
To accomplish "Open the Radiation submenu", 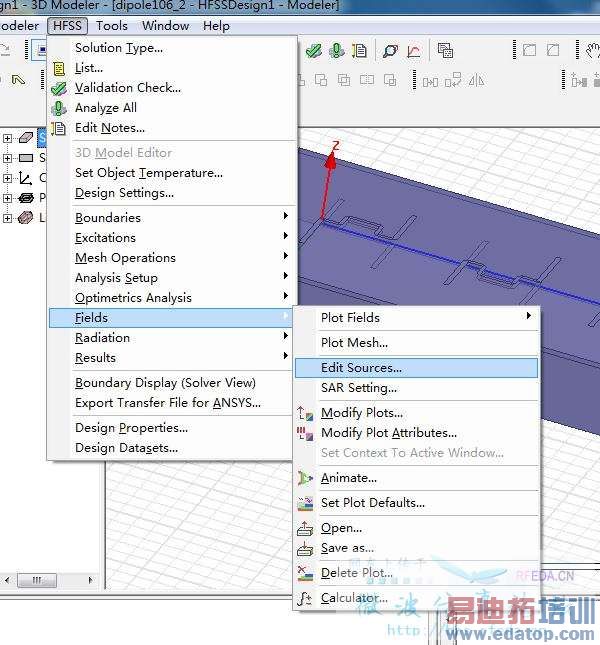I will 171,338.
